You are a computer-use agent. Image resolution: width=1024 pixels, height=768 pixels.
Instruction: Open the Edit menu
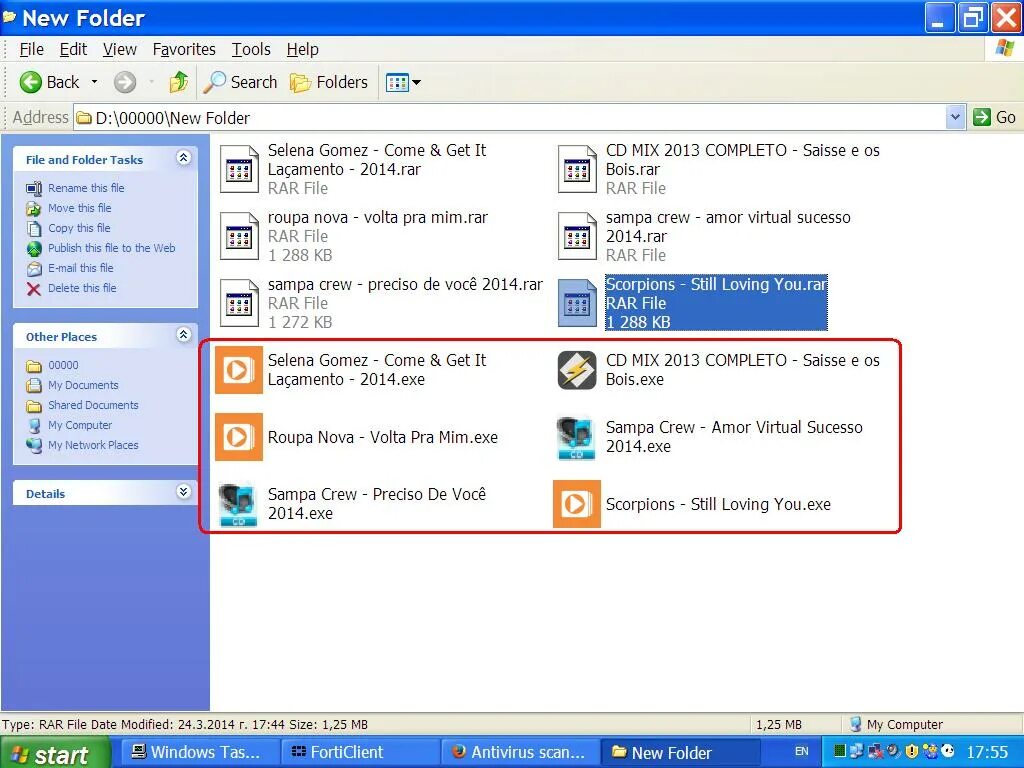click(x=73, y=50)
